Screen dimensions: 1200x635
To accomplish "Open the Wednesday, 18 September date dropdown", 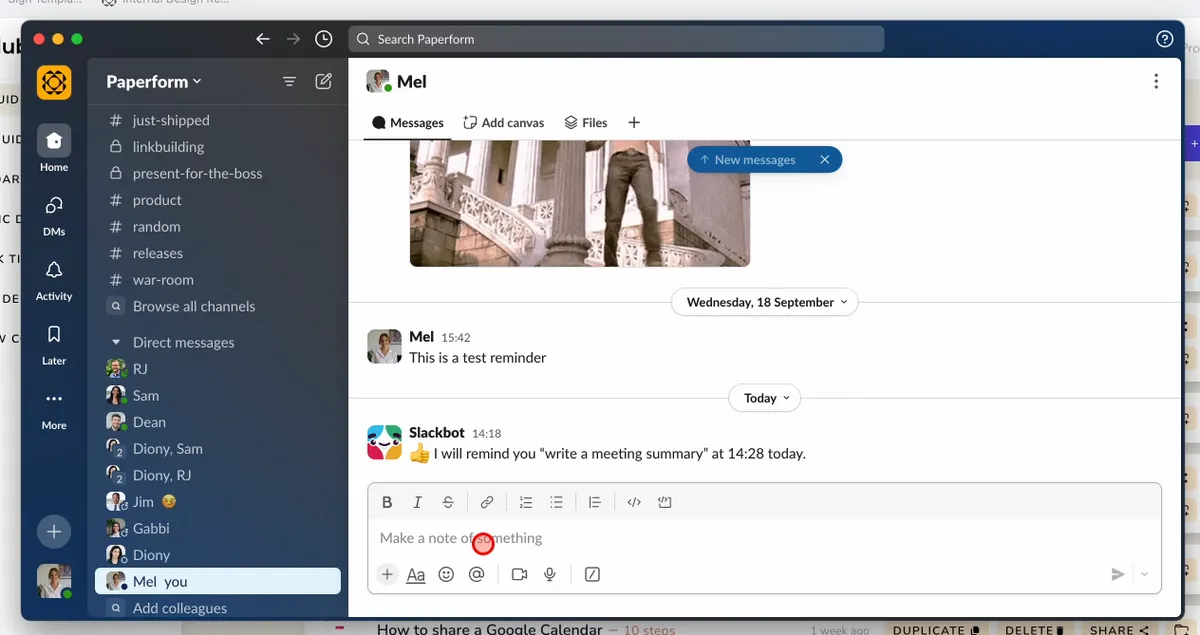I will point(764,301).
